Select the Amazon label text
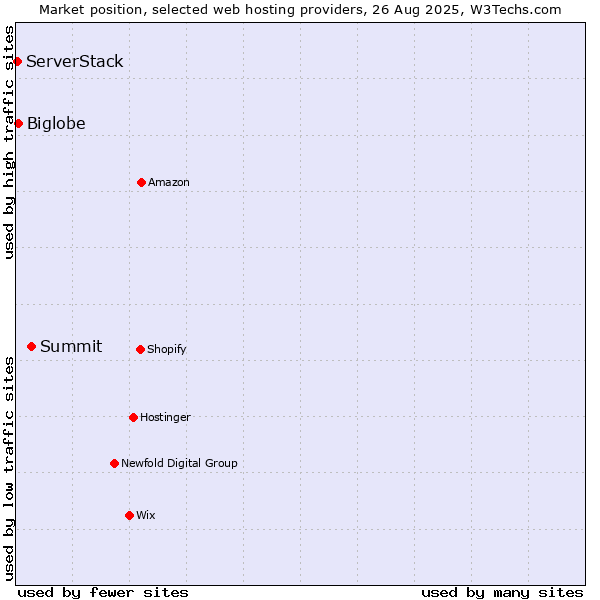 click(x=169, y=183)
